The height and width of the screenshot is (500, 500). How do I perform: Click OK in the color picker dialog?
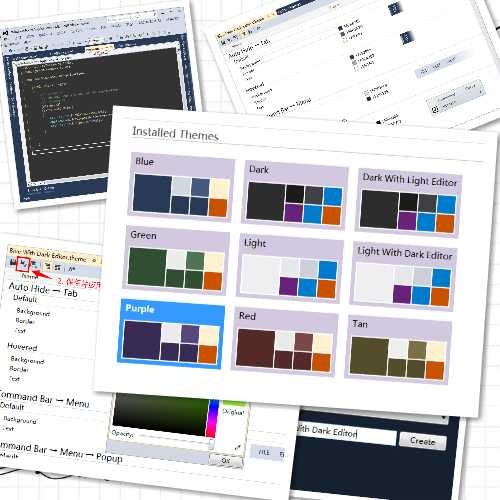tap(225, 460)
